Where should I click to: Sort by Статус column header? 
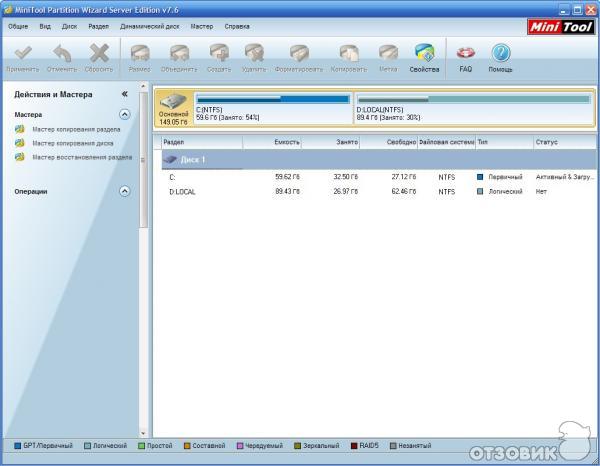click(565, 142)
